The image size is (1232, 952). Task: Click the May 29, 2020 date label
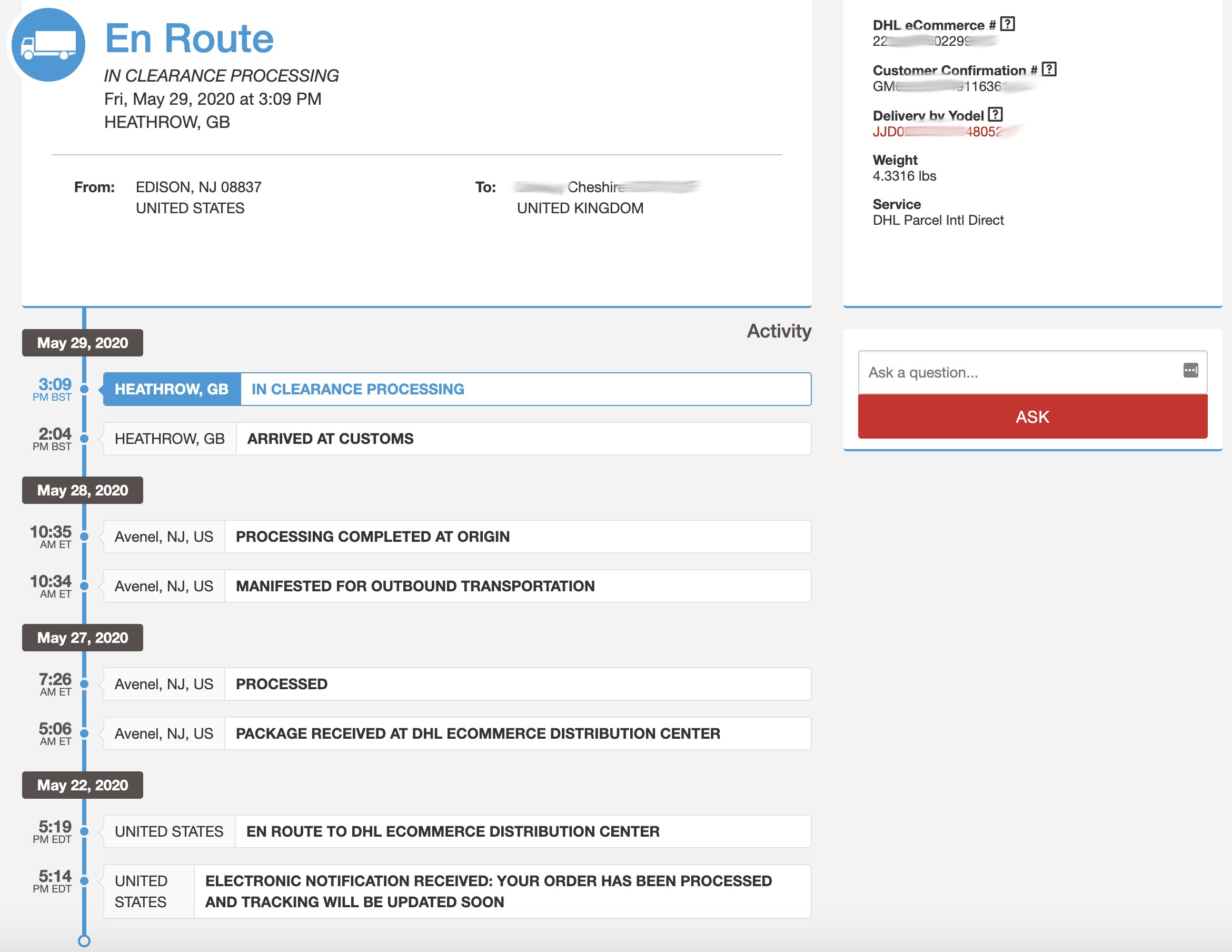point(82,343)
